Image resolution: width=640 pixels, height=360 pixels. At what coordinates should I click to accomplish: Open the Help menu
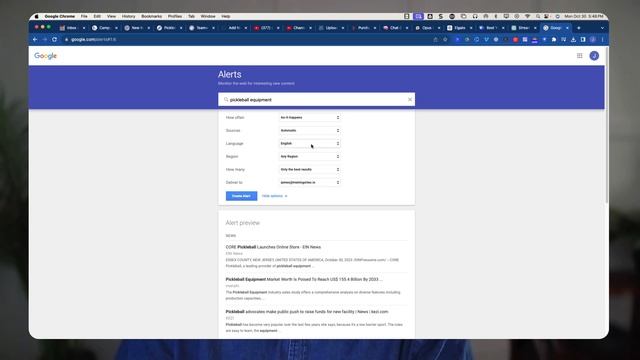tap(226, 16)
